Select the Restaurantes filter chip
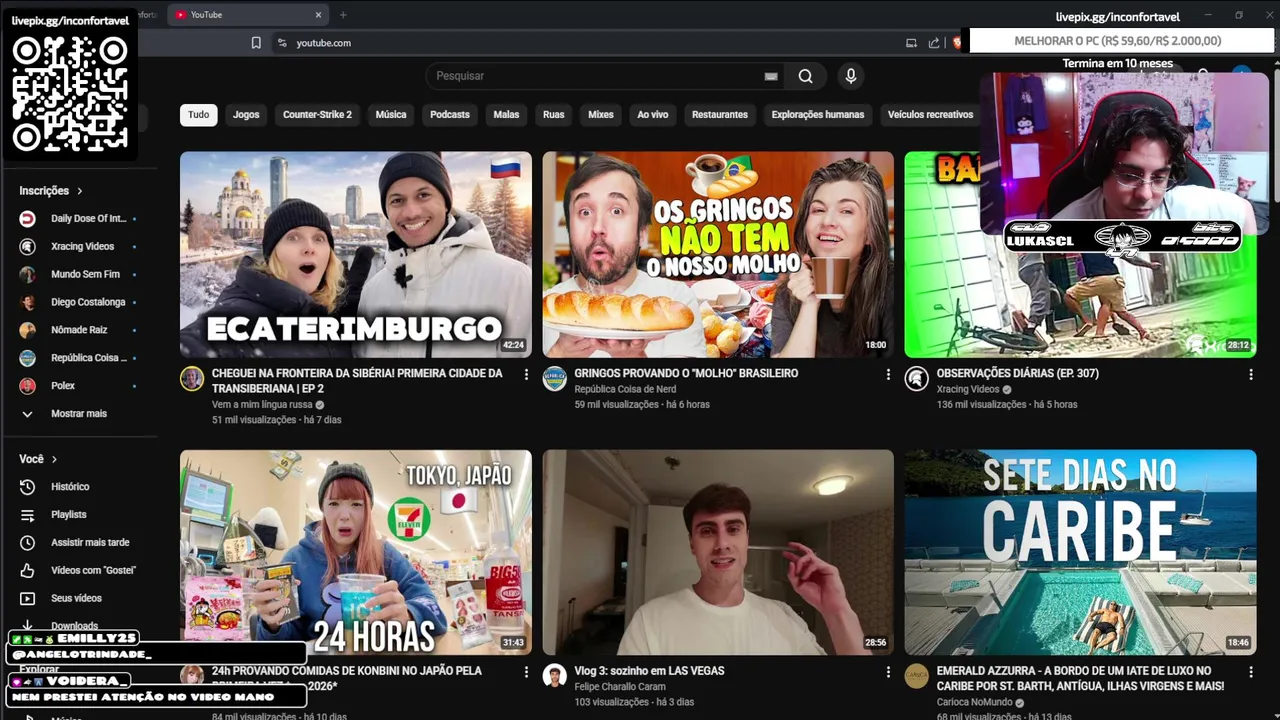Image resolution: width=1280 pixels, height=720 pixels. (720, 115)
